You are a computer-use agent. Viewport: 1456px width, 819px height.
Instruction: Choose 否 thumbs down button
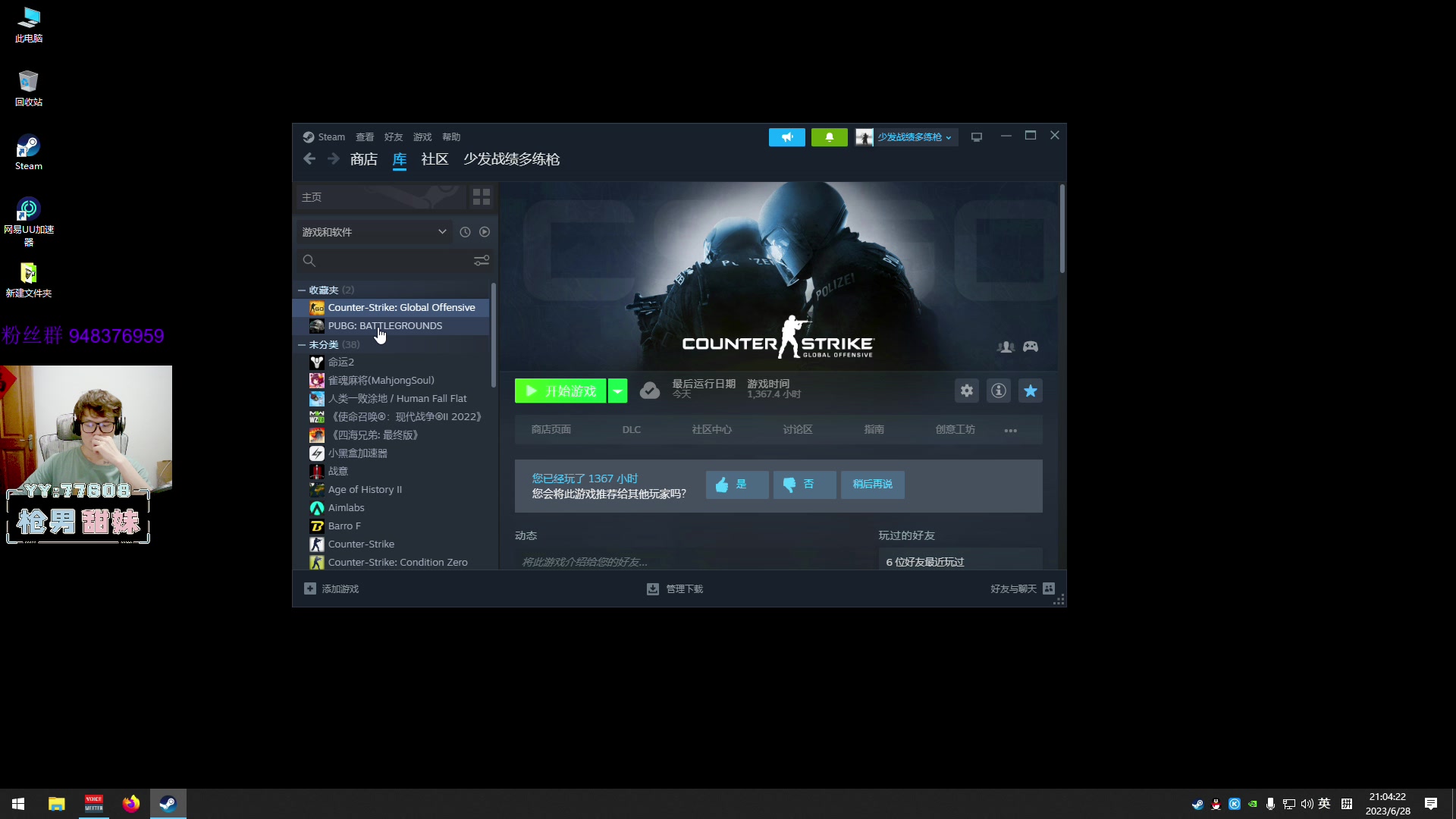click(805, 485)
